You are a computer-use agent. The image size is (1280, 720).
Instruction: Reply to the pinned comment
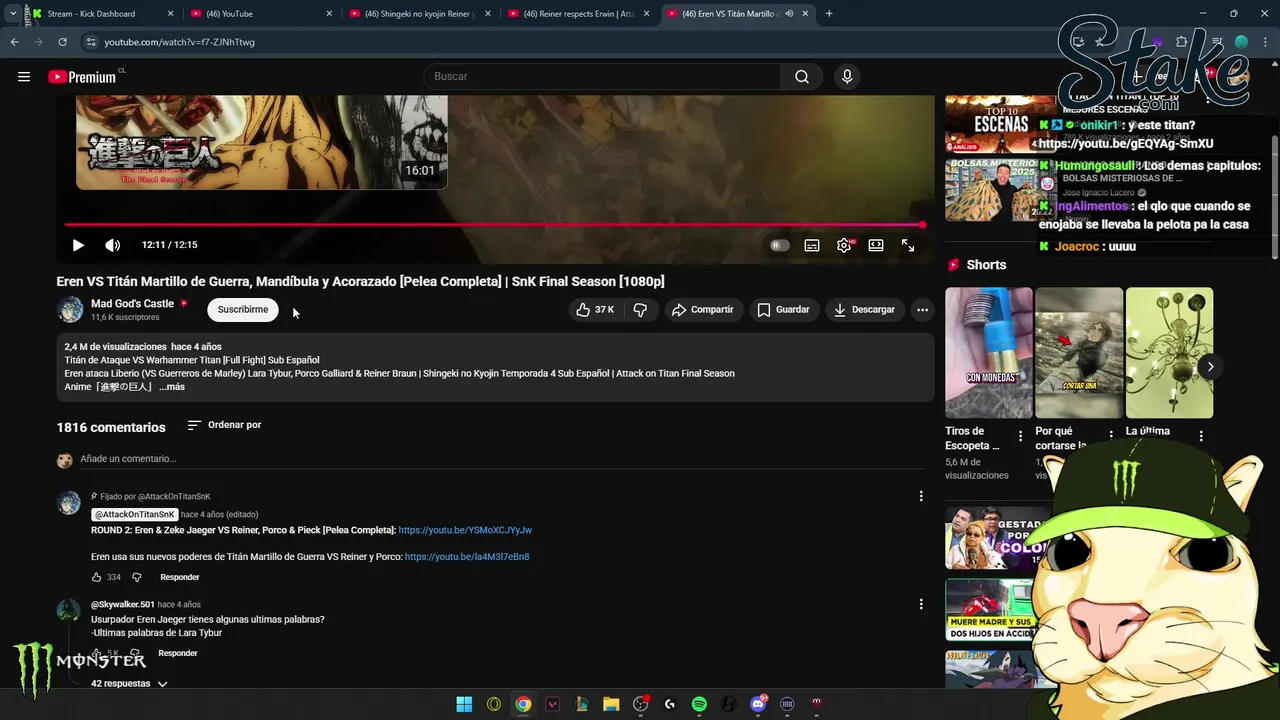coord(180,577)
